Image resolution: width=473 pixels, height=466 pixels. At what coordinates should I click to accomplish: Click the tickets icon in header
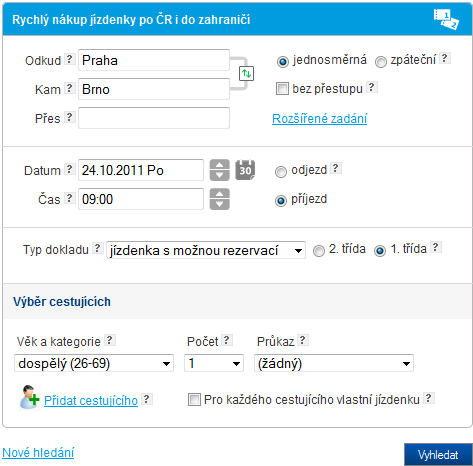pyautogui.click(x=446, y=19)
